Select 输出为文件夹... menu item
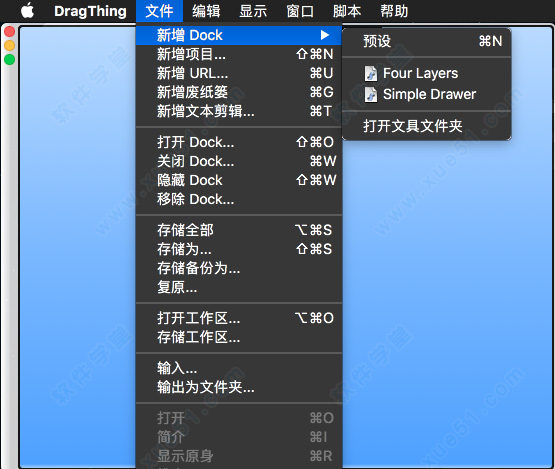Viewport: 555px width, 469px height. click(239, 388)
